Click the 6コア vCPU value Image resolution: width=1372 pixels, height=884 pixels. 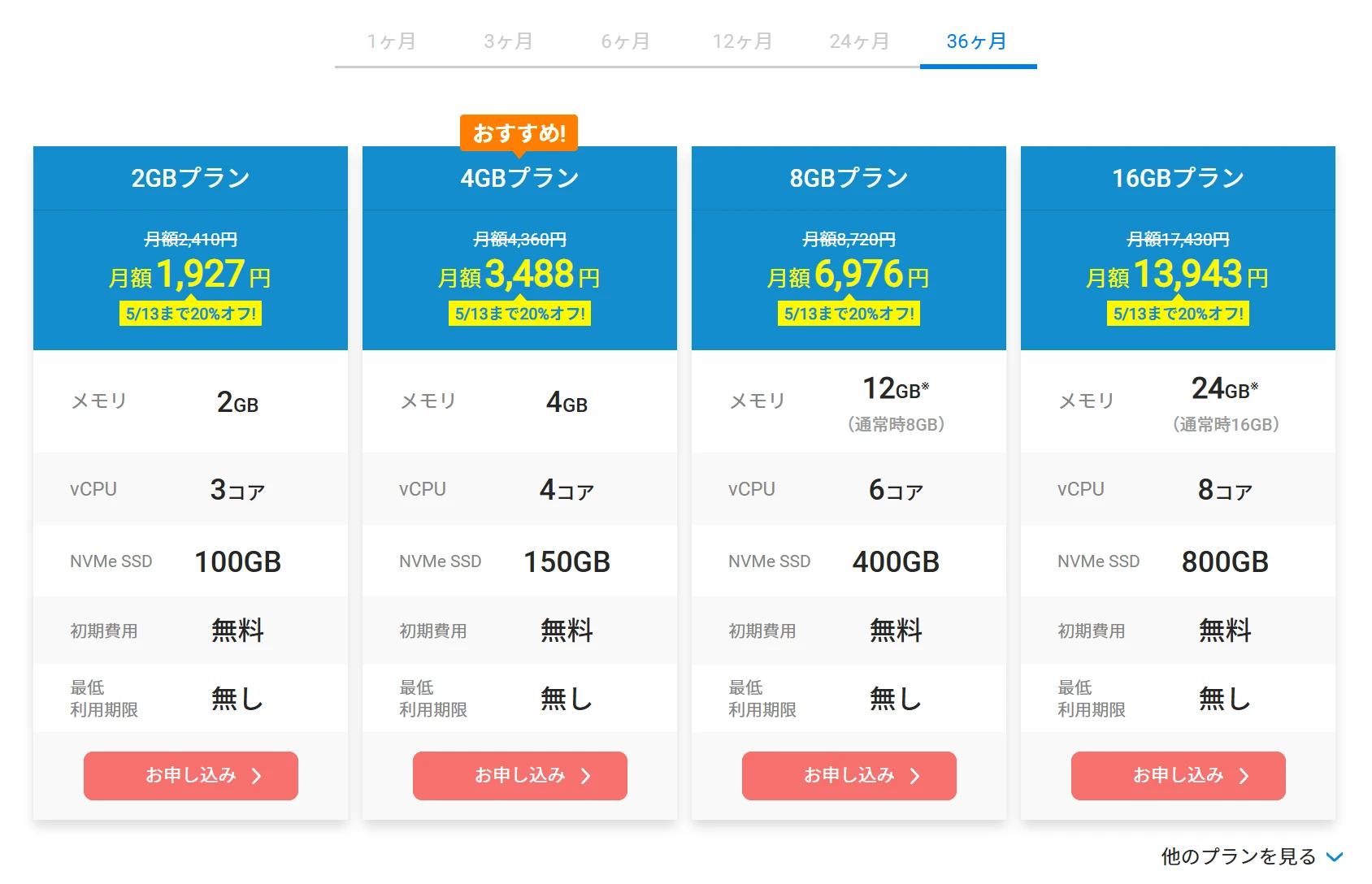896,490
